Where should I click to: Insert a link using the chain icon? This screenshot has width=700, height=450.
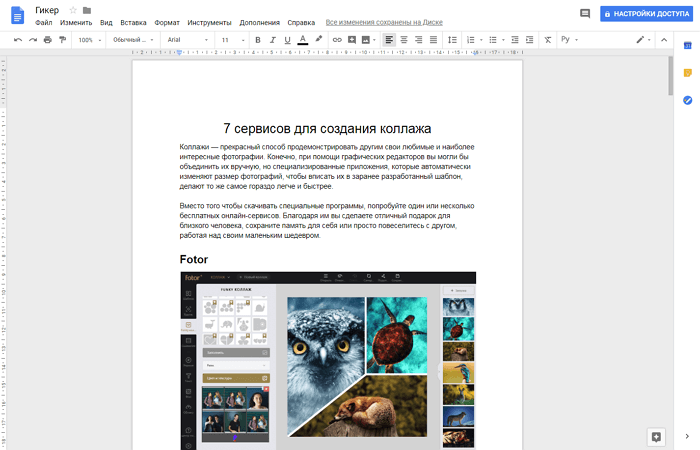tap(337, 40)
